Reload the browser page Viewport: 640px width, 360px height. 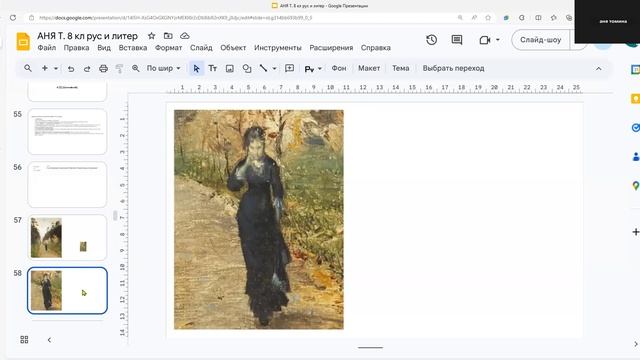(x=13, y=18)
